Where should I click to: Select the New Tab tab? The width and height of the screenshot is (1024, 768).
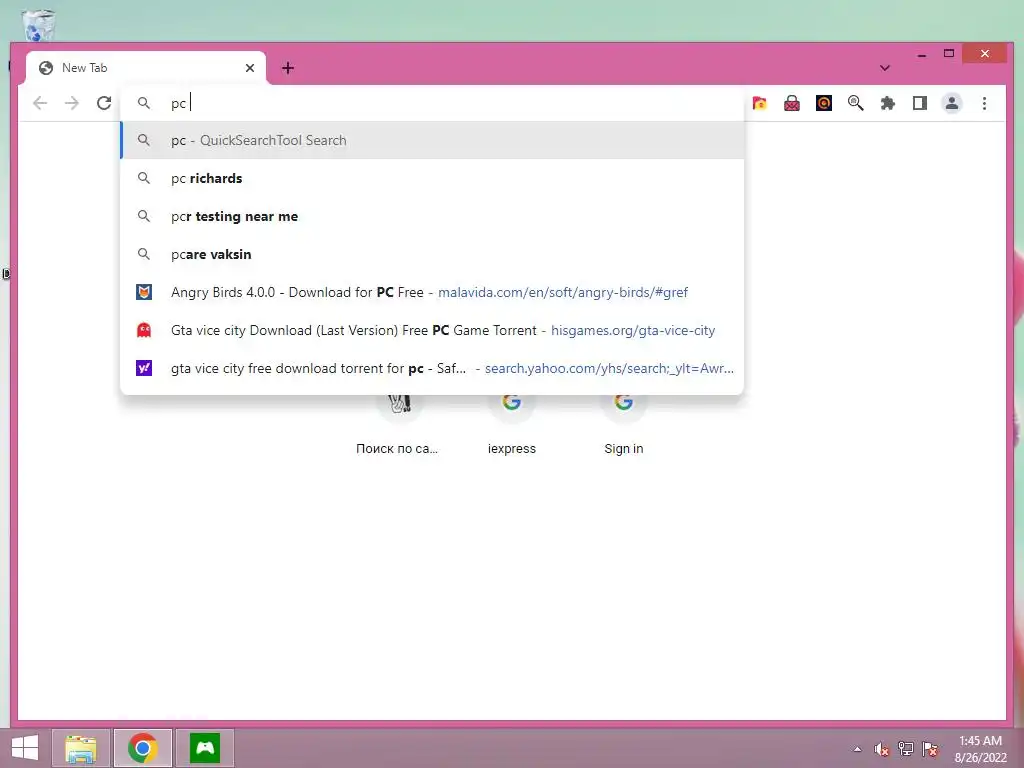click(x=146, y=68)
